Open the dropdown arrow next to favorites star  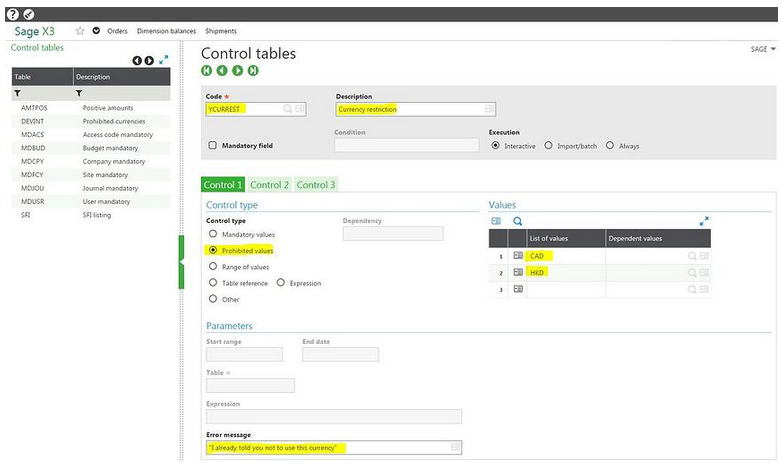click(96, 31)
